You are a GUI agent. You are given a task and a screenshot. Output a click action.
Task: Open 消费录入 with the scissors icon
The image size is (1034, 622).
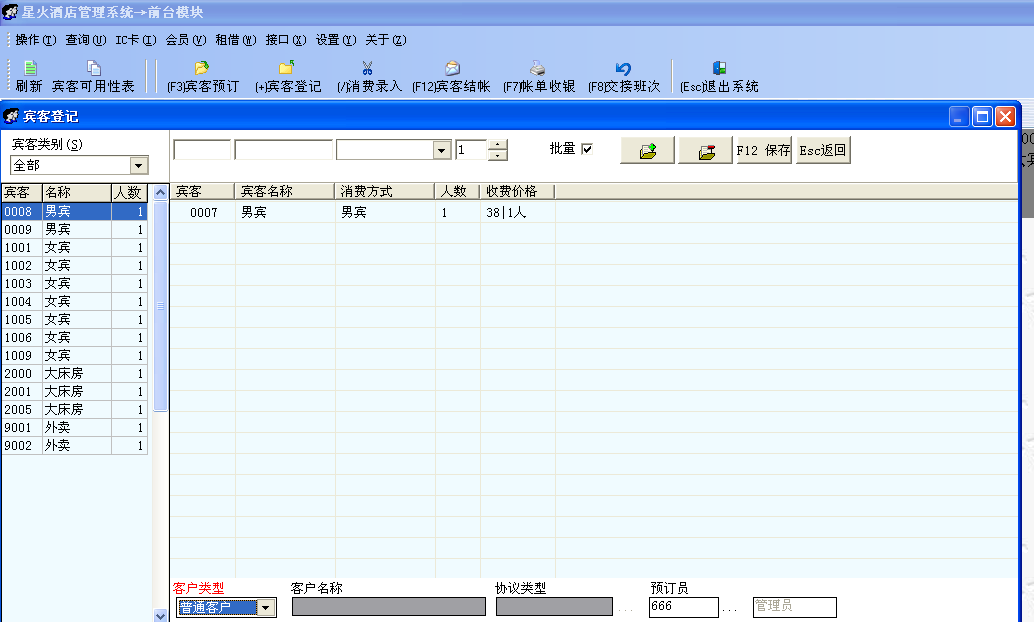coord(368,77)
